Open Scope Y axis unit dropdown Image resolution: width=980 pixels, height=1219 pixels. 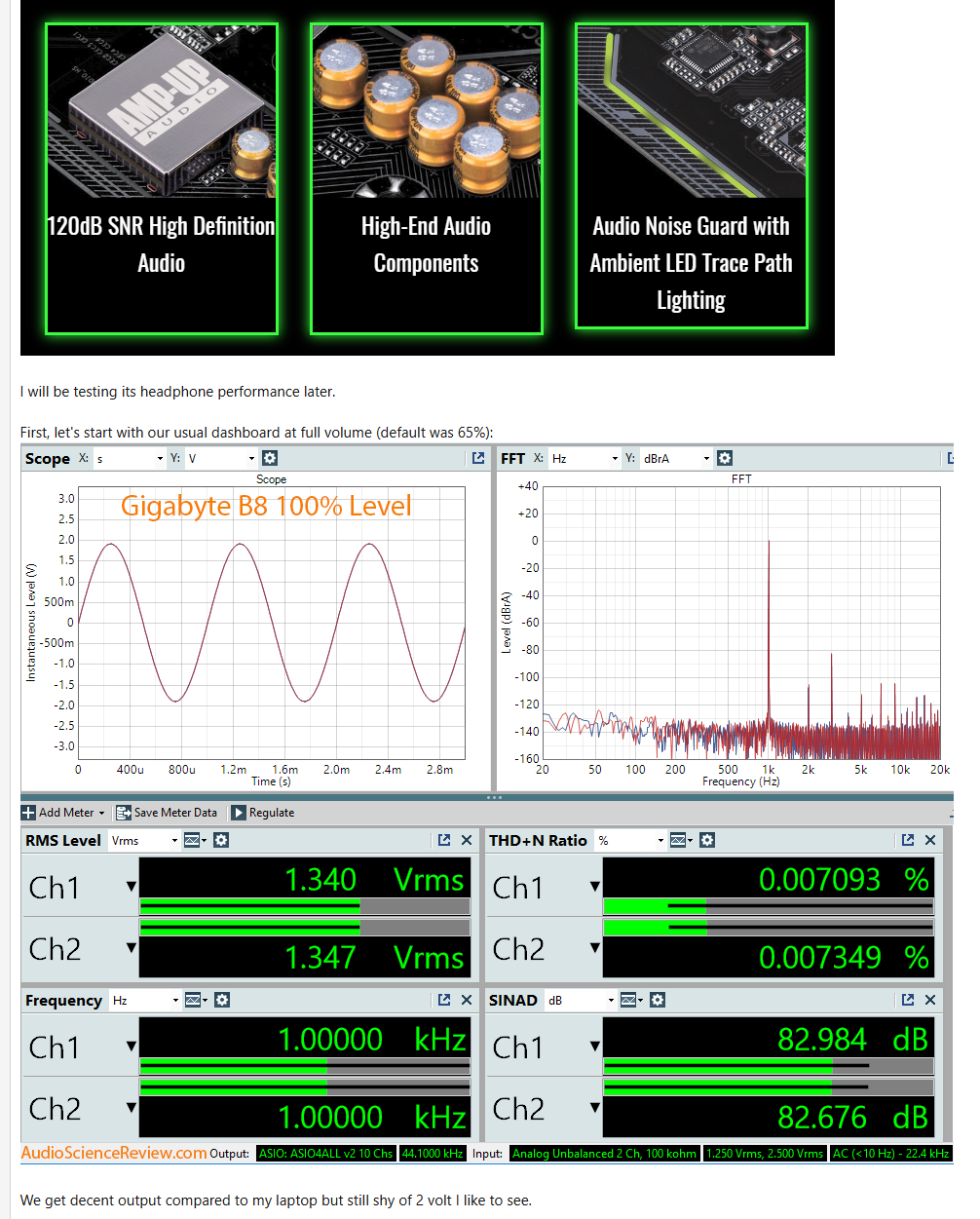pyautogui.click(x=221, y=458)
